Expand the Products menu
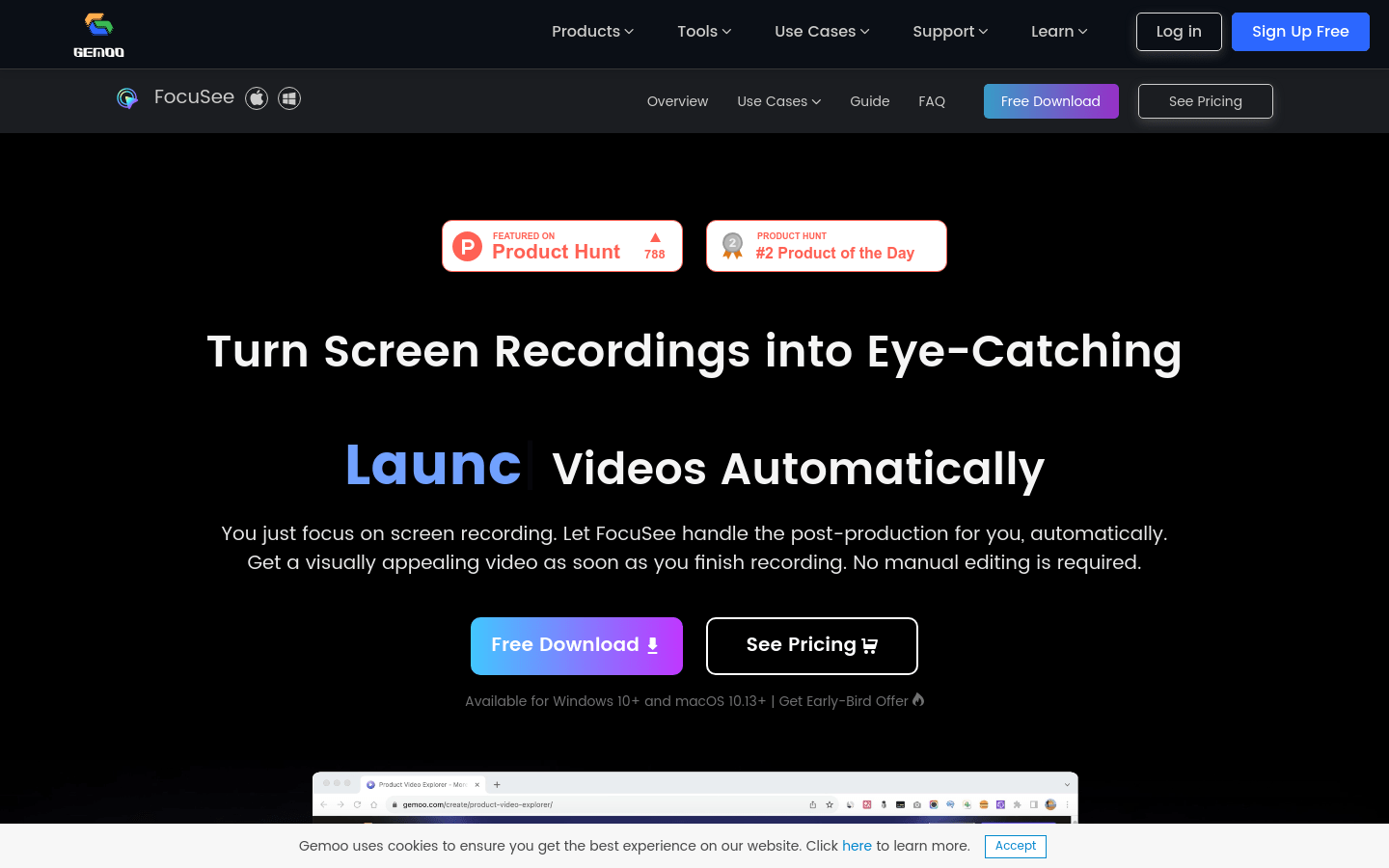Image resolution: width=1389 pixels, height=868 pixels. pos(592,32)
